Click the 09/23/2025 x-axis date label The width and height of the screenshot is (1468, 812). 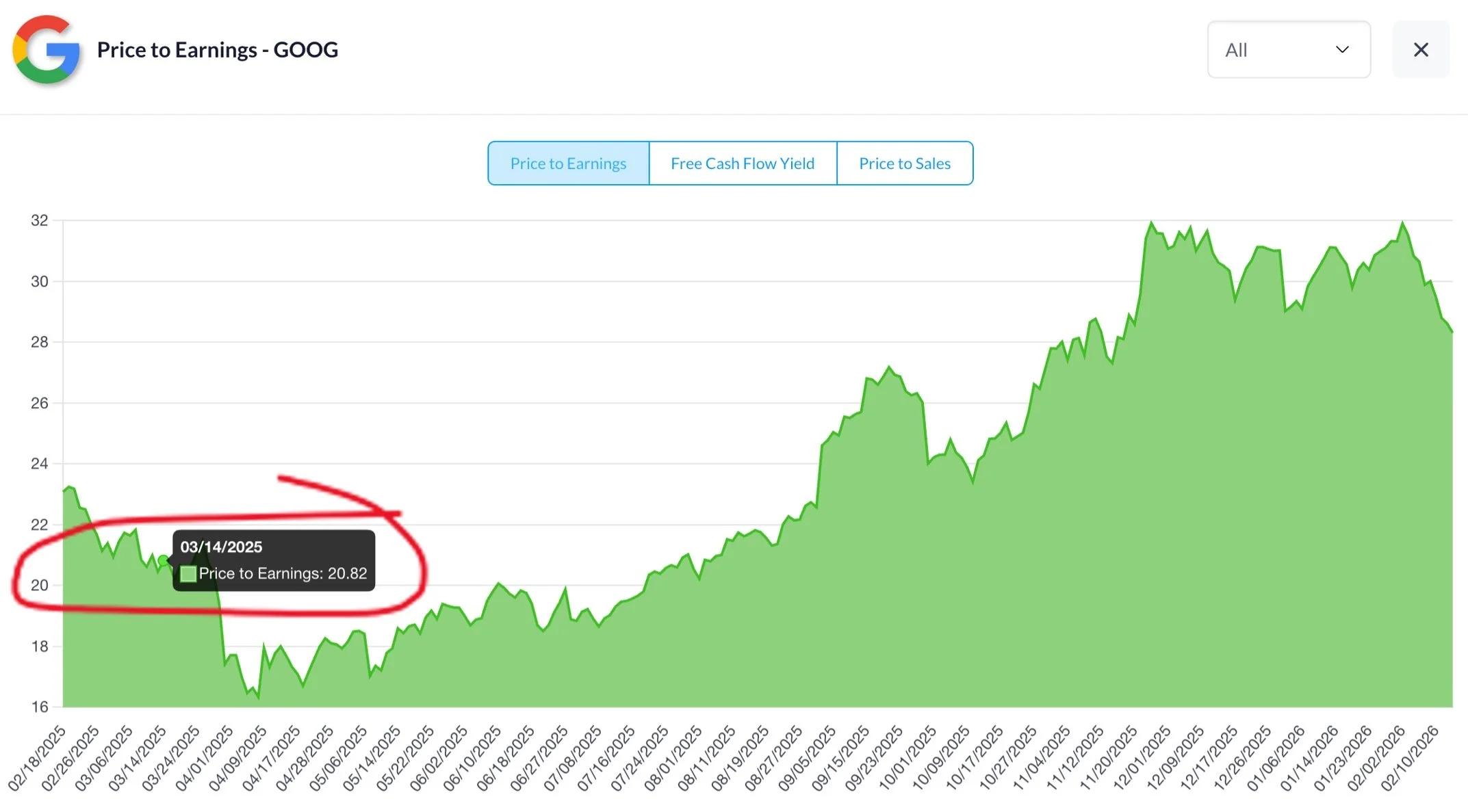[874, 758]
